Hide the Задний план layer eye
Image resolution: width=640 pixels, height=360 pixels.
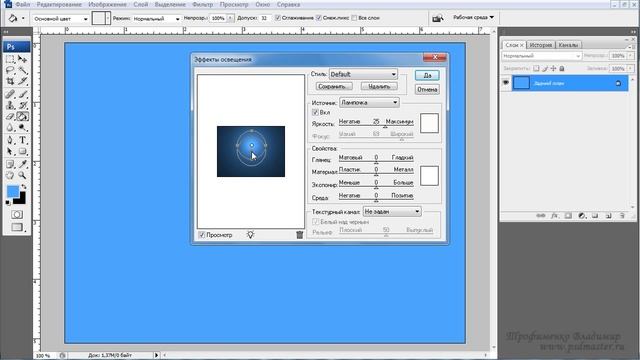coord(506,83)
